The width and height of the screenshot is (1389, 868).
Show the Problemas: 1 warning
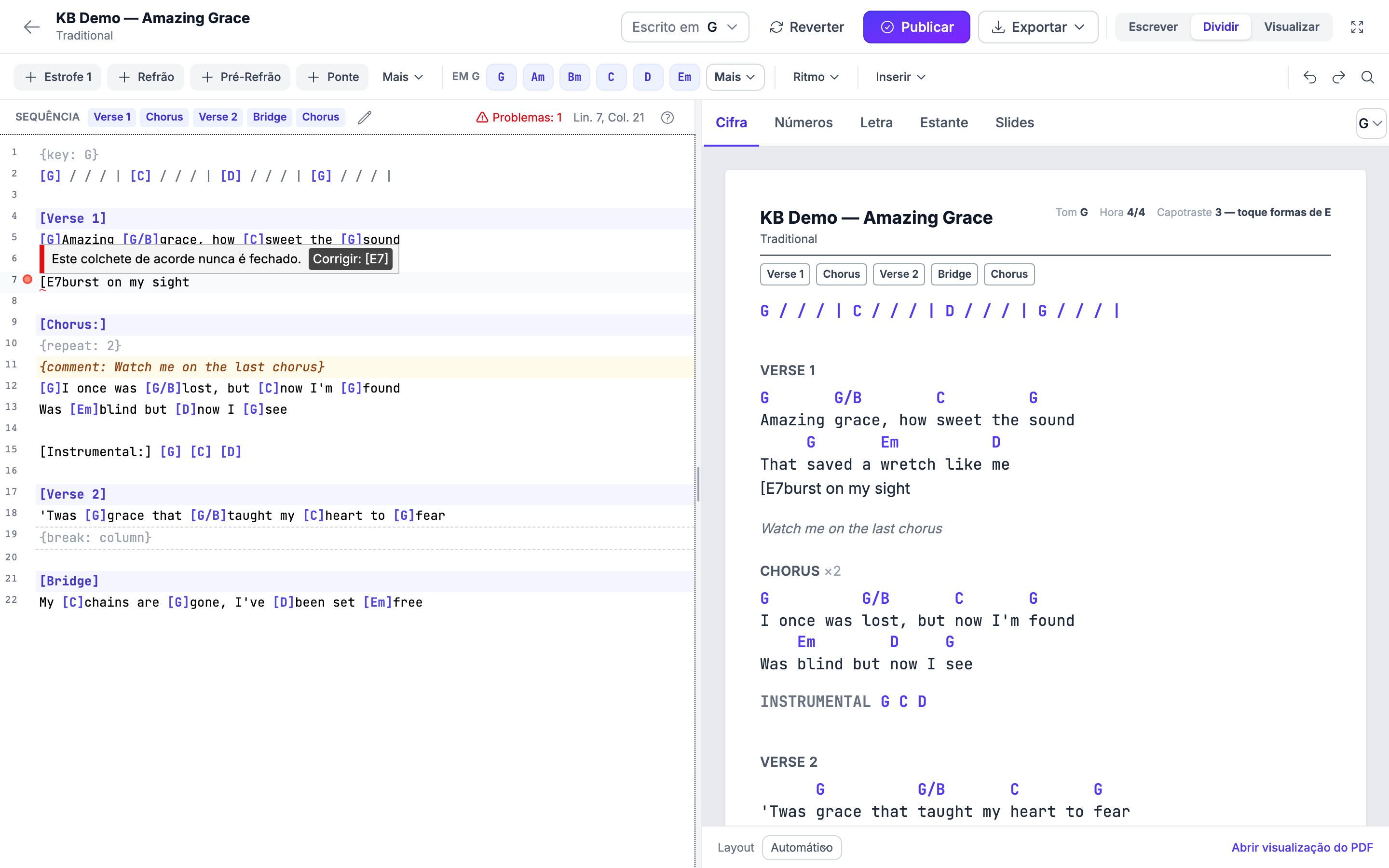click(519, 117)
